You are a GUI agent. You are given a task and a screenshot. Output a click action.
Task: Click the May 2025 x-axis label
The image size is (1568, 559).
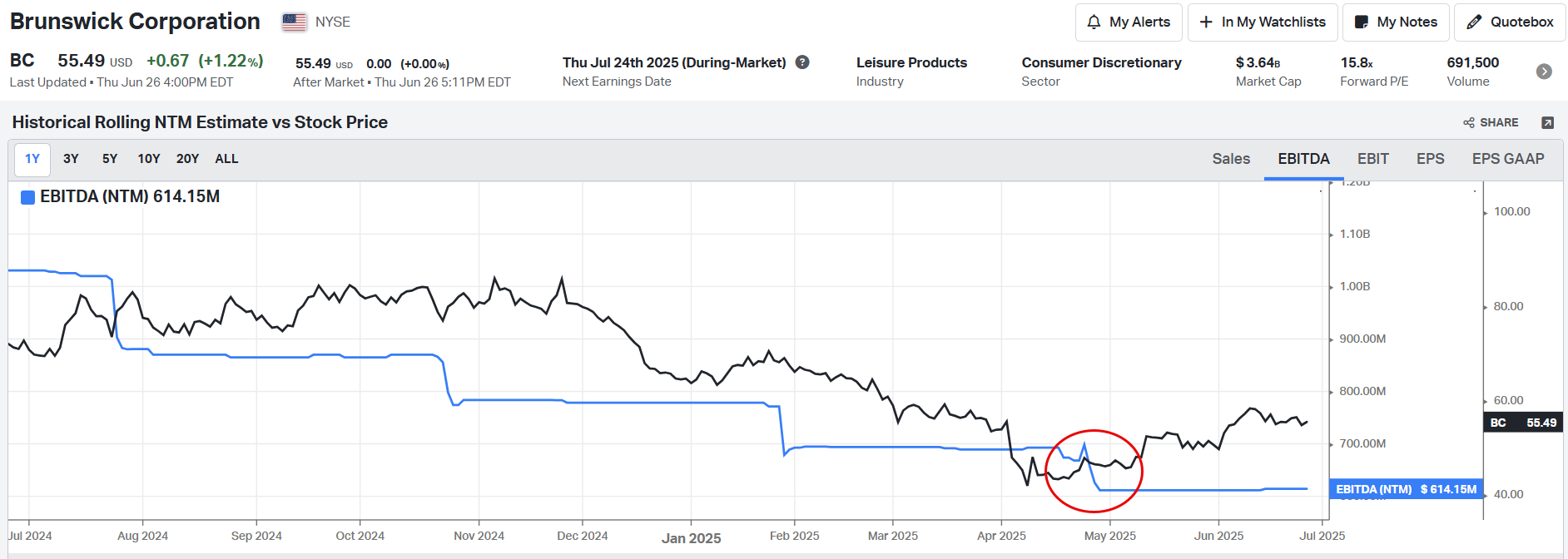click(x=1109, y=536)
